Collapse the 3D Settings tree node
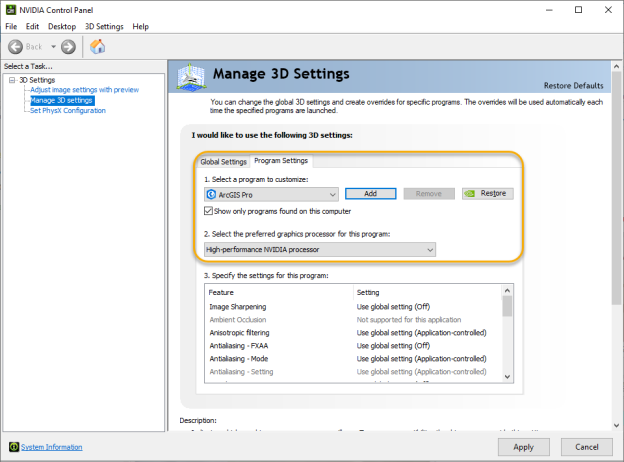This screenshot has width=624, height=462. click(x=12, y=80)
